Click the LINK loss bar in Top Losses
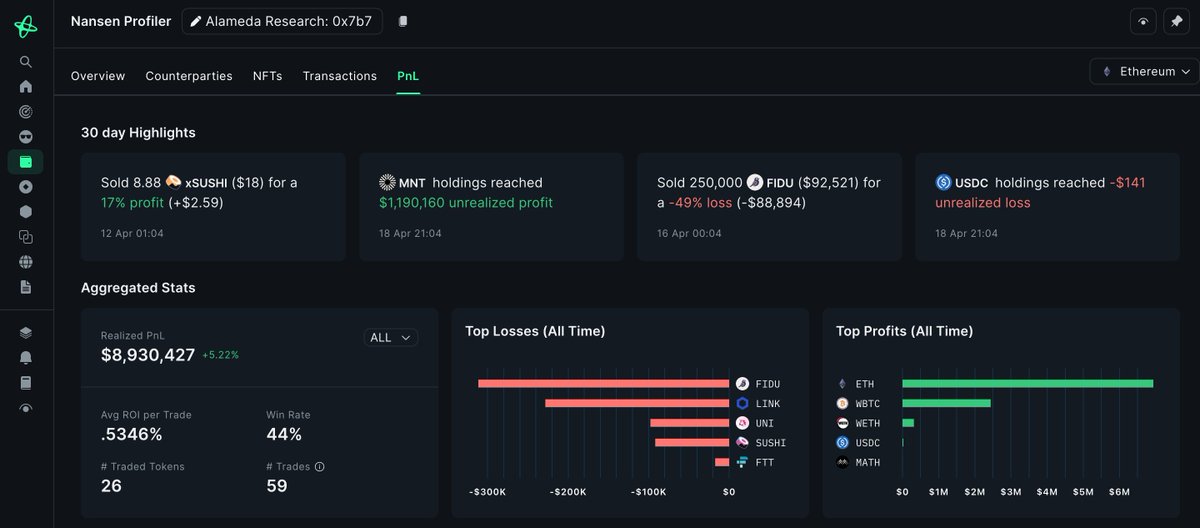 (x=637, y=403)
